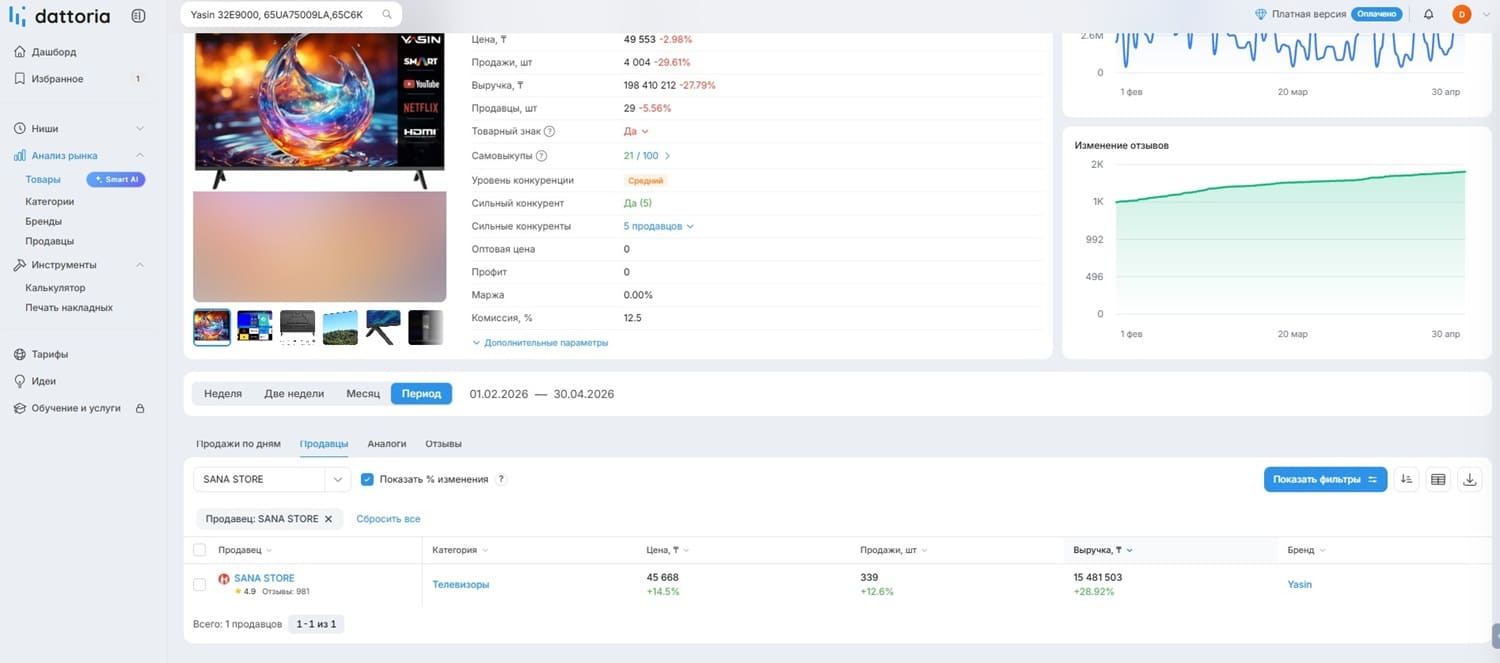Open user avatar with letter D
The image size is (1500, 663).
click(x=1461, y=14)
